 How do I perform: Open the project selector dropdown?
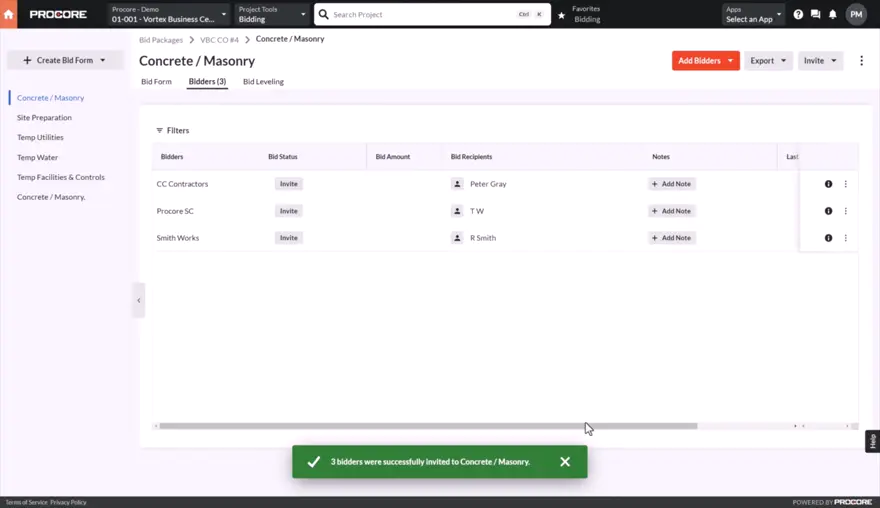tap(168, 14)
